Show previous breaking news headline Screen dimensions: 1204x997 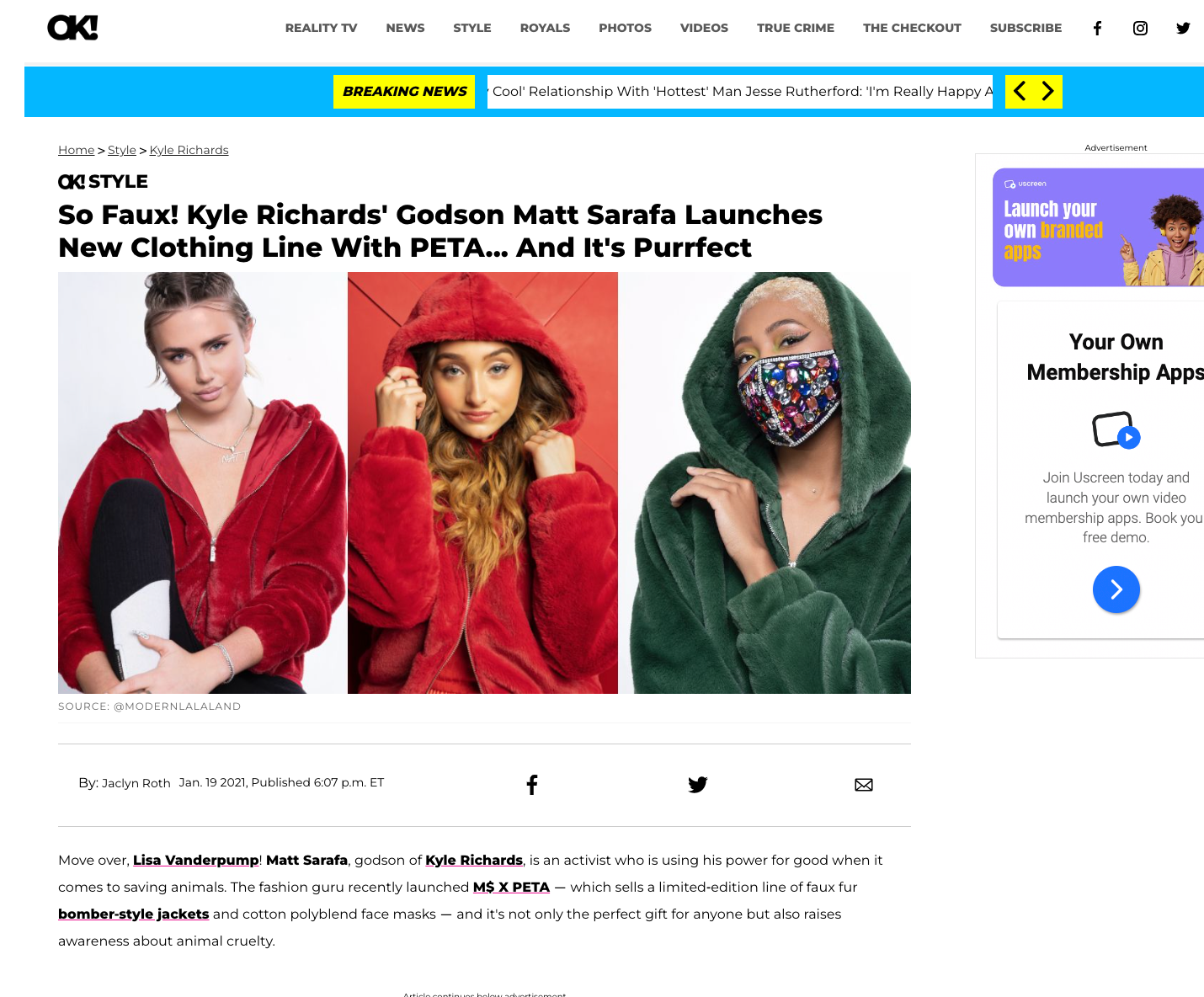point(1020,91)
